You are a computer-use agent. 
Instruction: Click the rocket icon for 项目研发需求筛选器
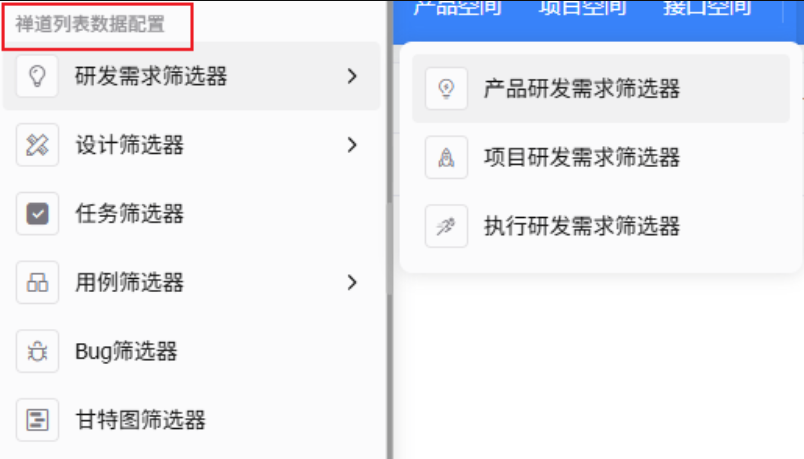[446, 157]
